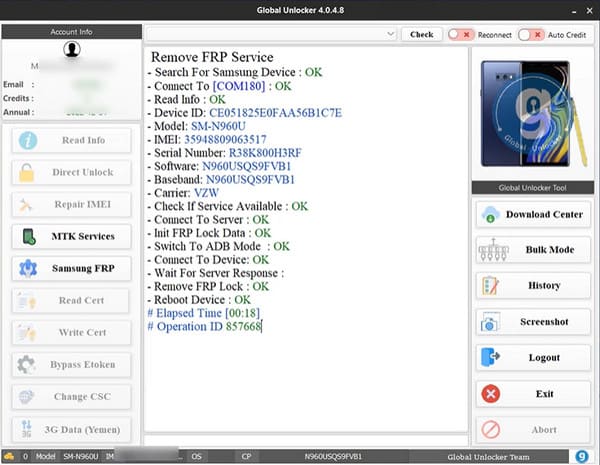Click Global Unlocker Team in status bar
Viewport: 600px width, 465px height.
pos(488,457)
